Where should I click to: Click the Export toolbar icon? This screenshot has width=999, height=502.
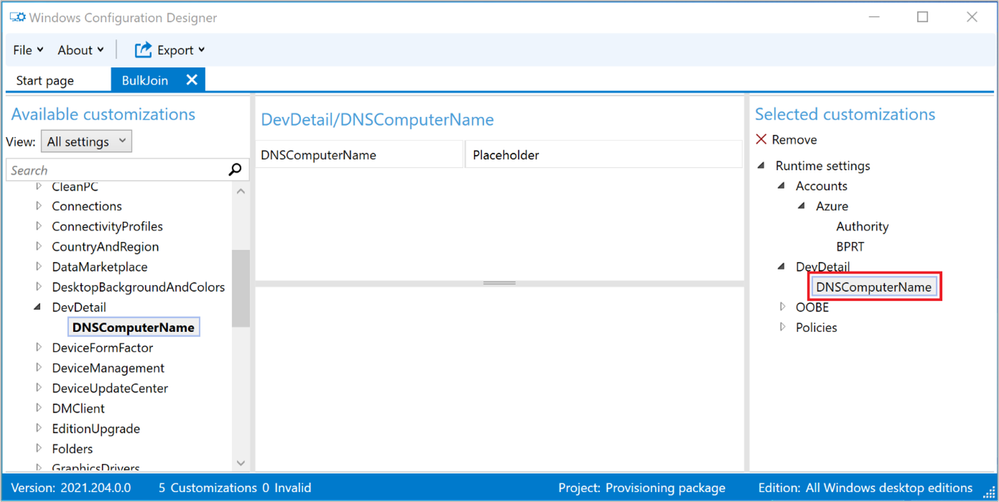[x=143, y=50]
